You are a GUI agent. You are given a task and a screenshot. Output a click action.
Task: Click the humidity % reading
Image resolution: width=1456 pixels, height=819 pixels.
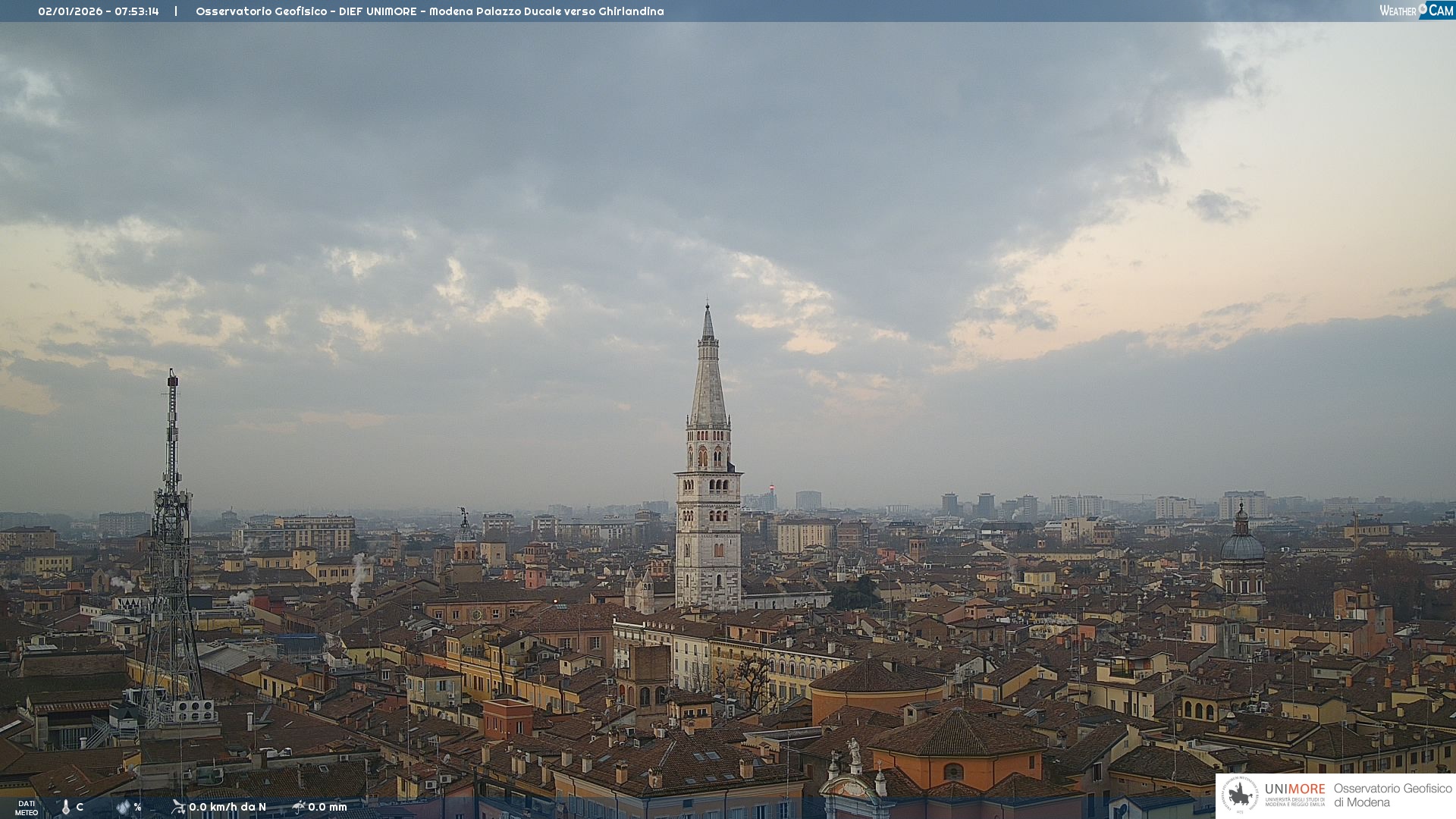(137, 807)
